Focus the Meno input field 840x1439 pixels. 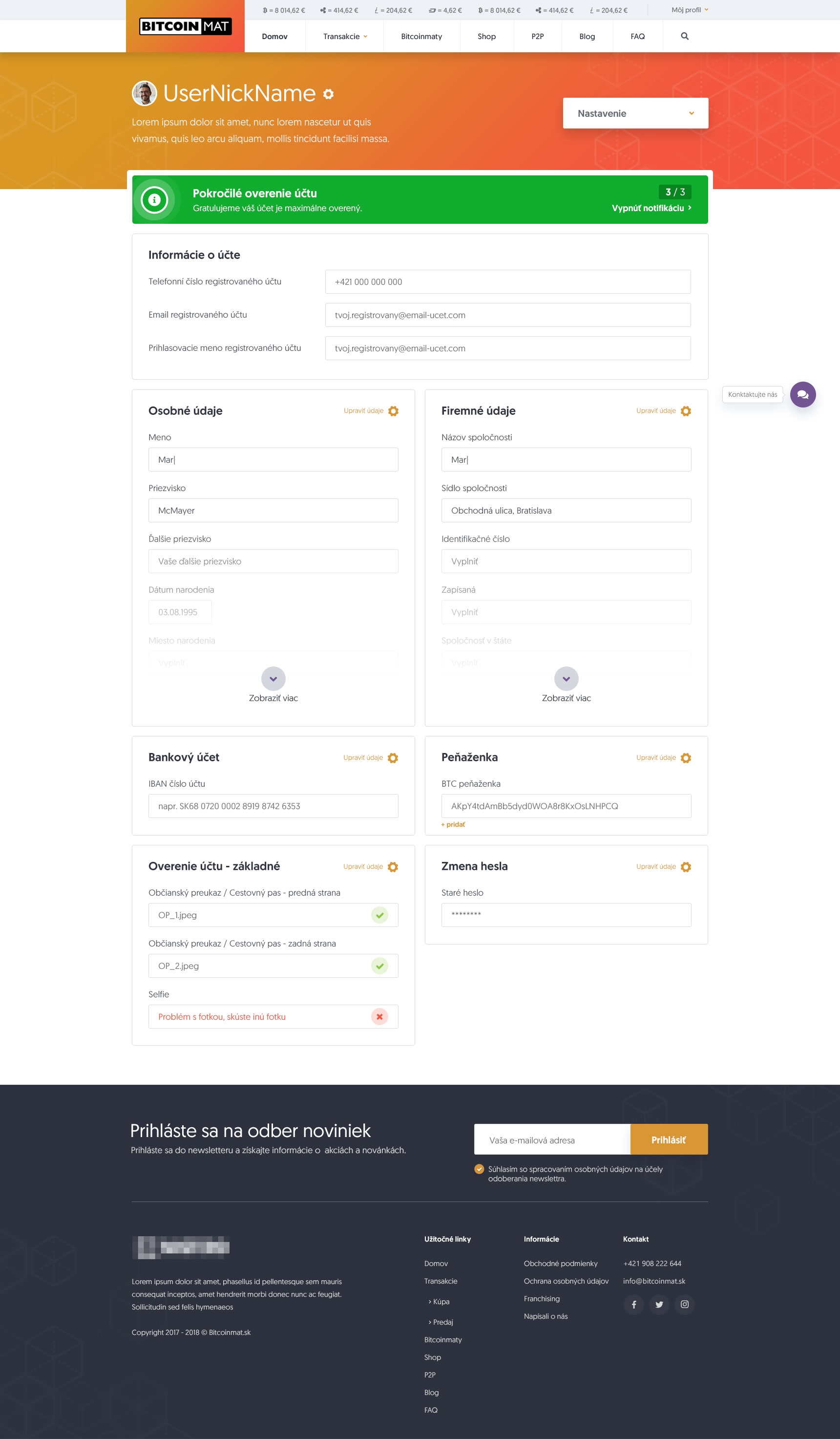[273, 460]
